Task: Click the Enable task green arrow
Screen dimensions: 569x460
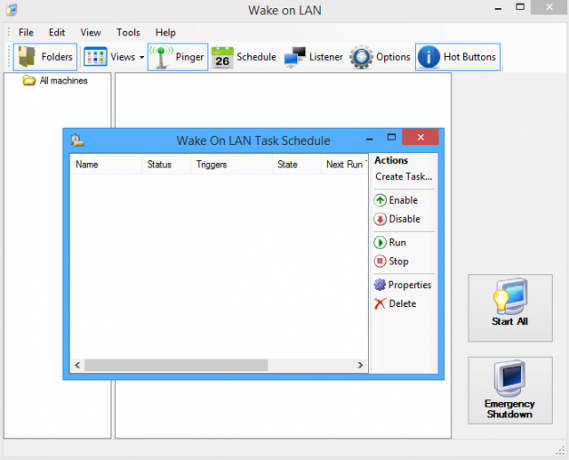Action: 380,200
